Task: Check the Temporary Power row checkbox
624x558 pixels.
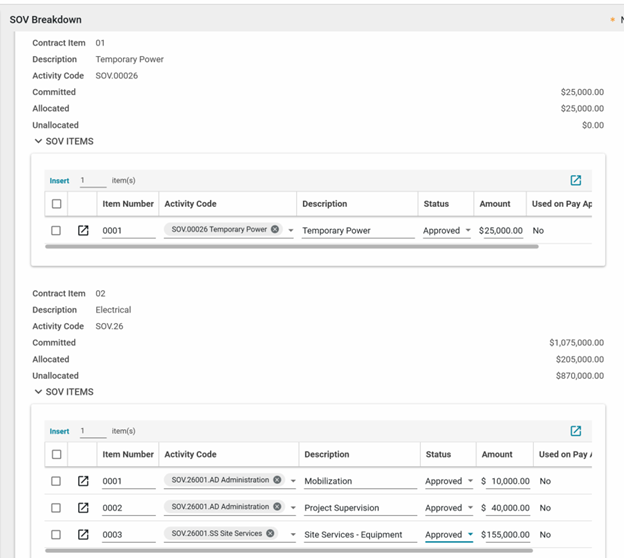Action: tap(56, 231)
